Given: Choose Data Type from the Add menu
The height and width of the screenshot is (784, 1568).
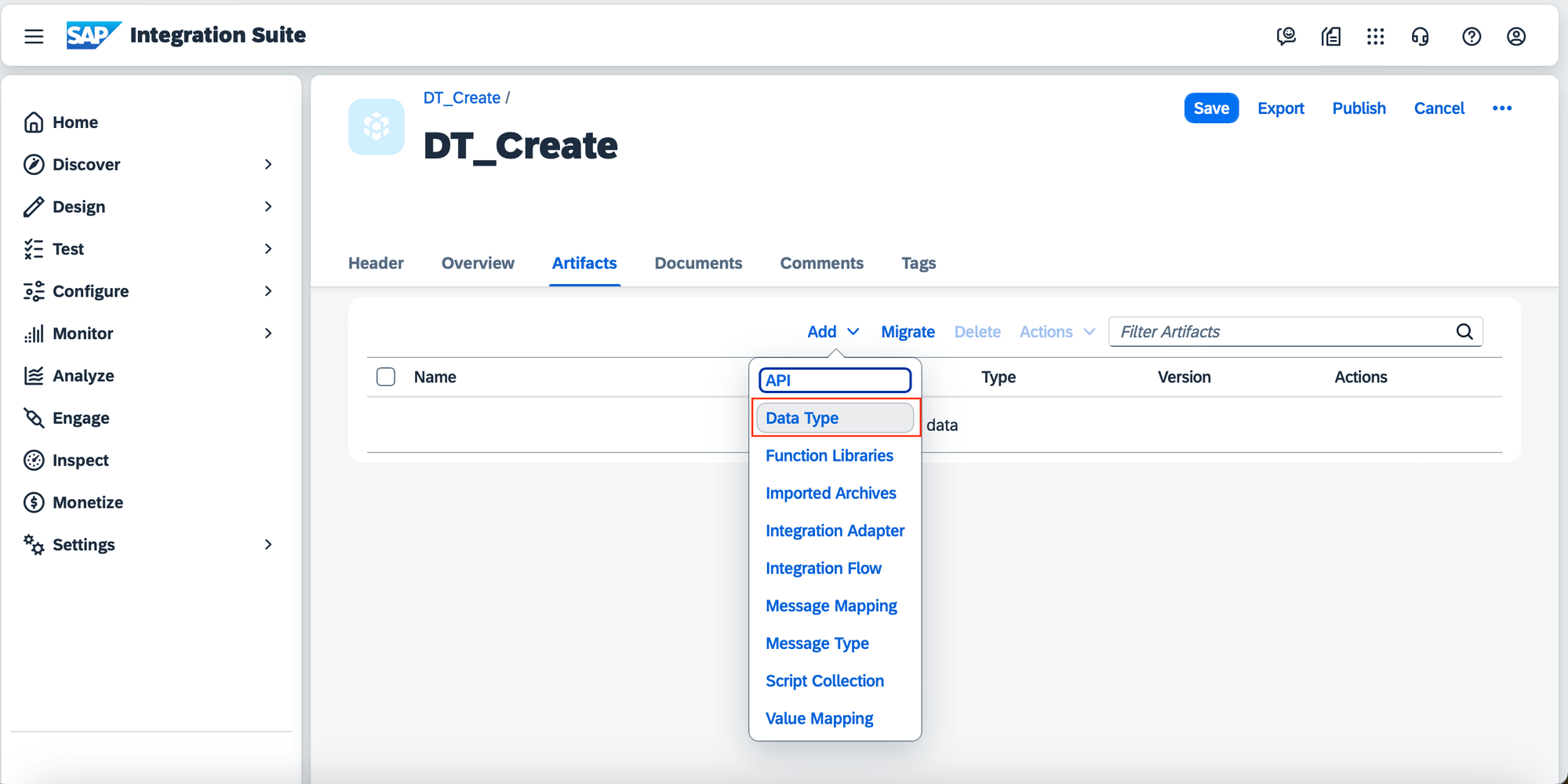Looking at the screenshot, I should pyautogui.click(x=802, y=418).
